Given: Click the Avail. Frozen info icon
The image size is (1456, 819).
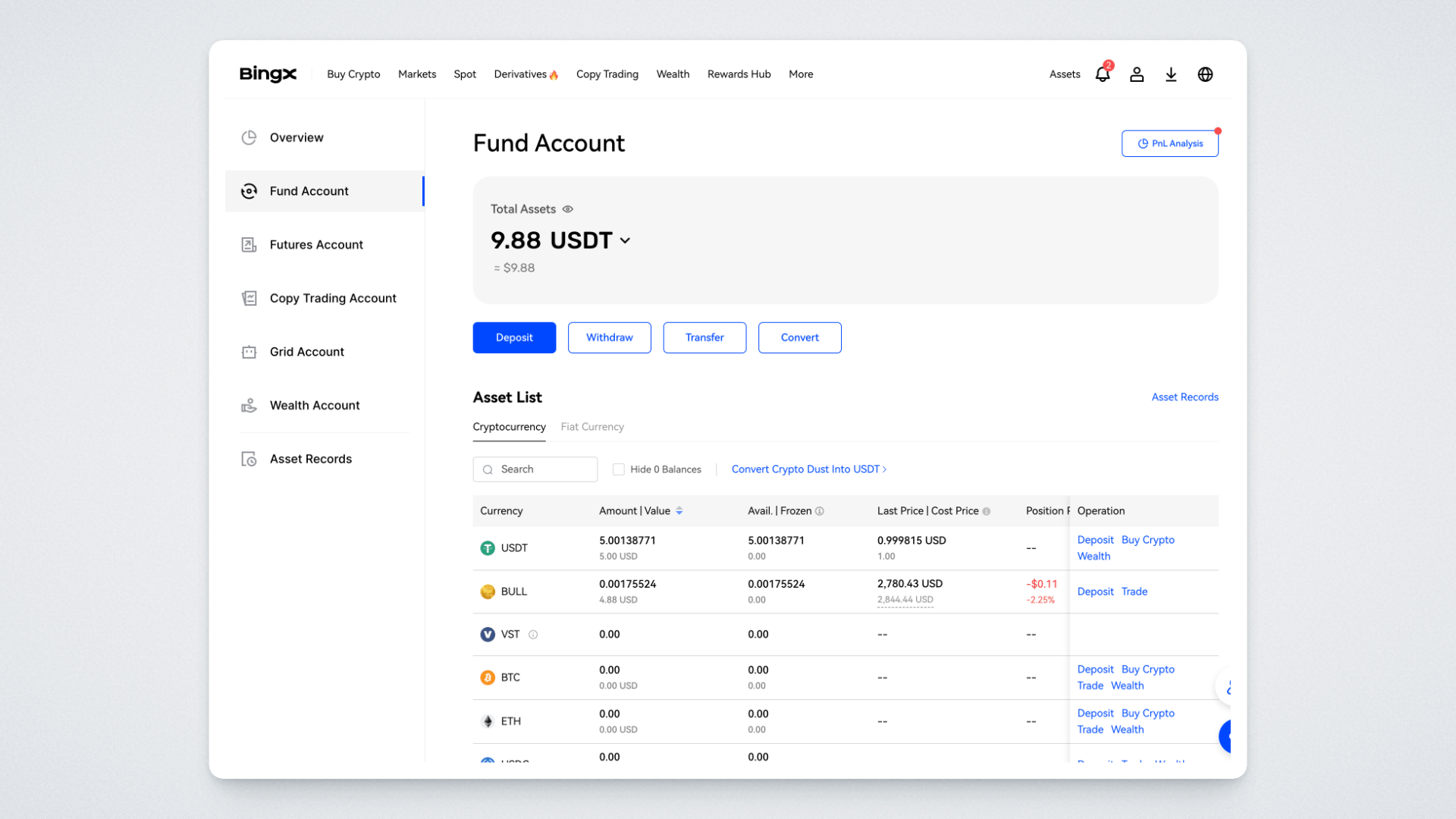Looking at the screenshot, I should (x=820, y=511).
